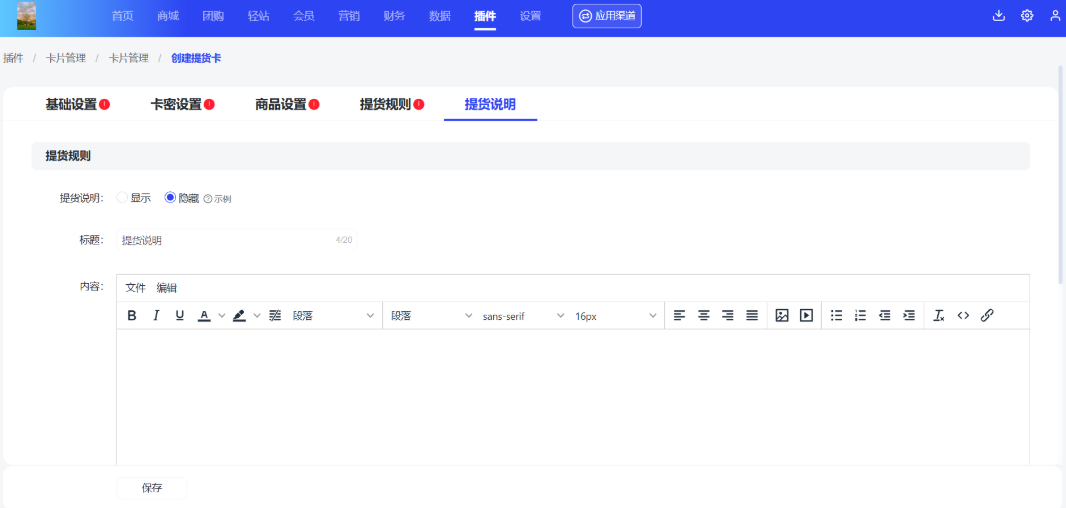
Task: Switch to the 基础设置 tab
Action: click(72, 104)
